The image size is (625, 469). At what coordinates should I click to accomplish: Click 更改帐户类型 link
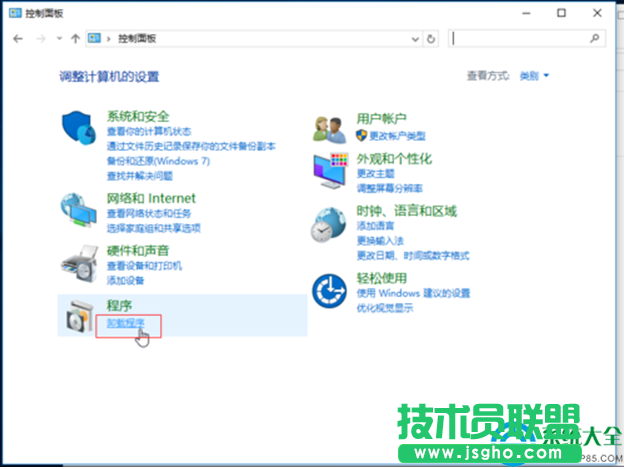click(397, 136)
